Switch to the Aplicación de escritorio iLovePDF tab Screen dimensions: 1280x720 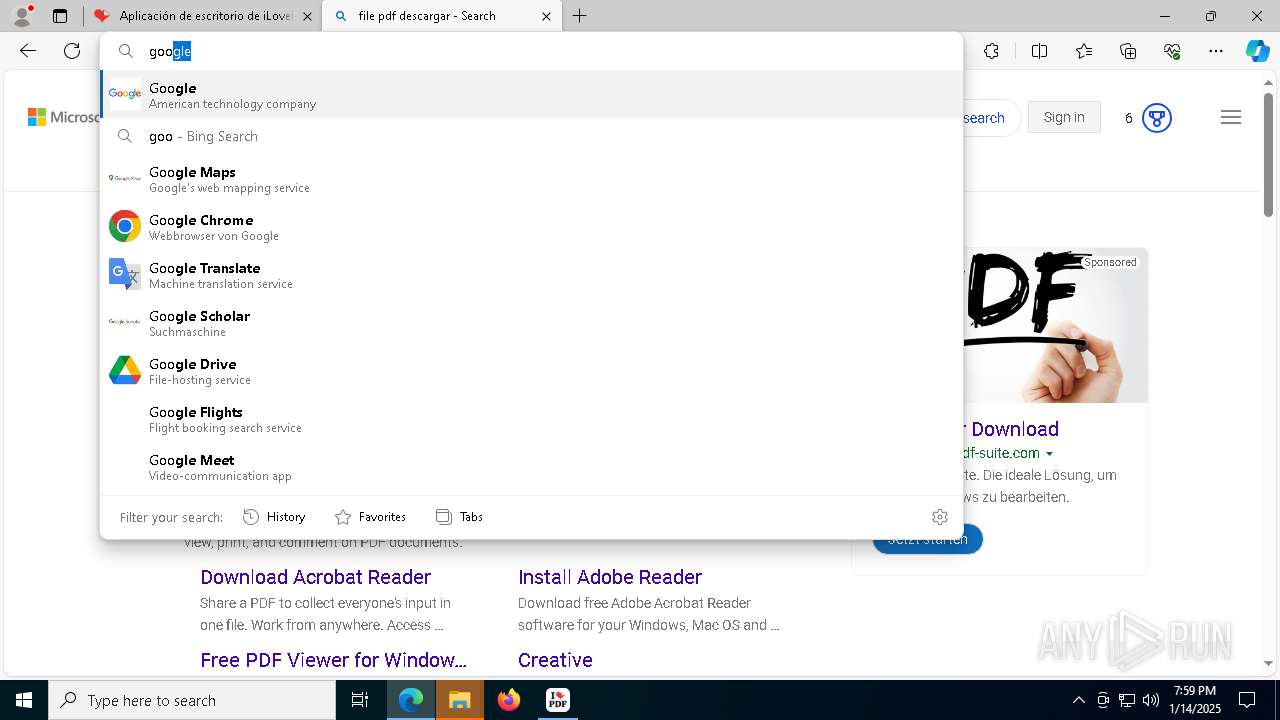[202, 16]
